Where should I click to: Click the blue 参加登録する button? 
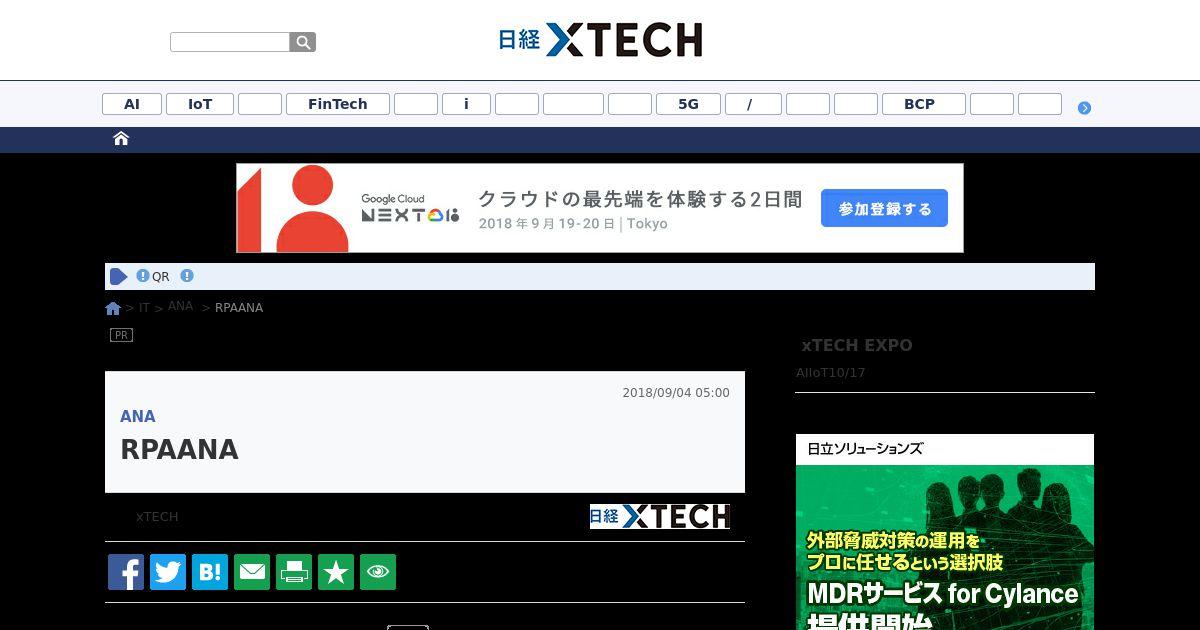(x=884, y=208)
